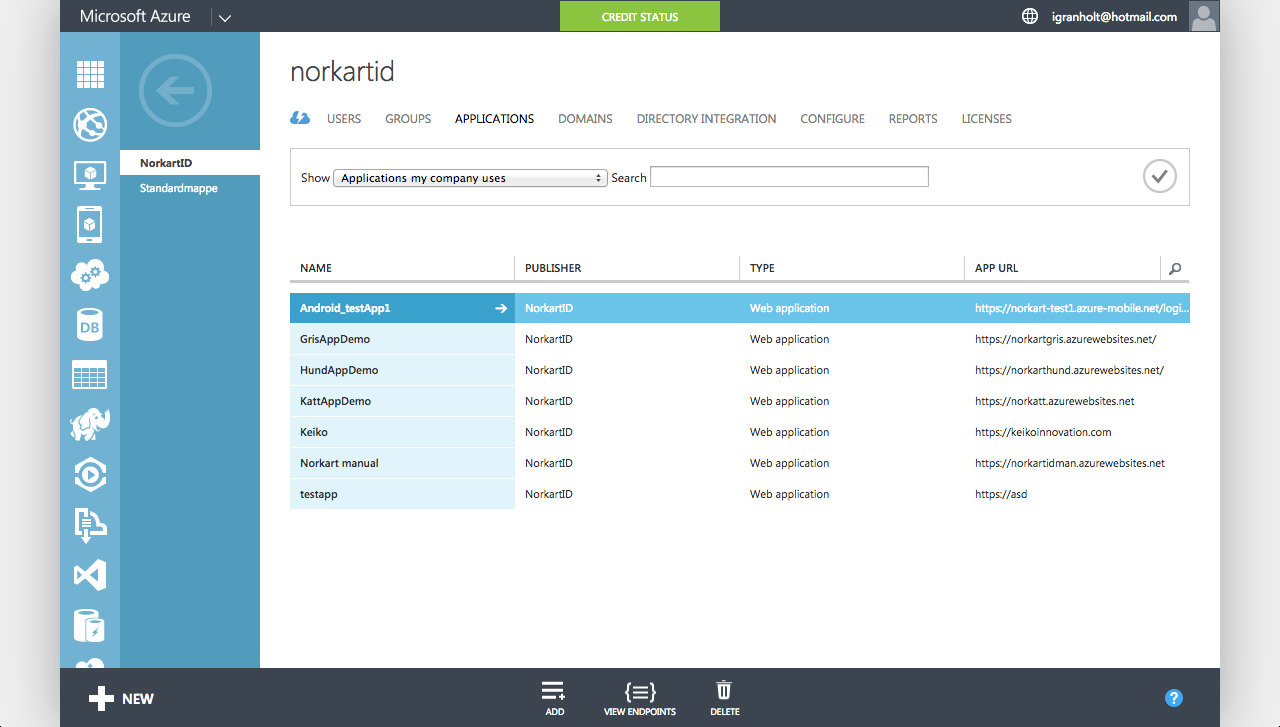Open the help question mark icon
The image size is (1280, 727).
pyautogui.click(x=1174, y=698)
